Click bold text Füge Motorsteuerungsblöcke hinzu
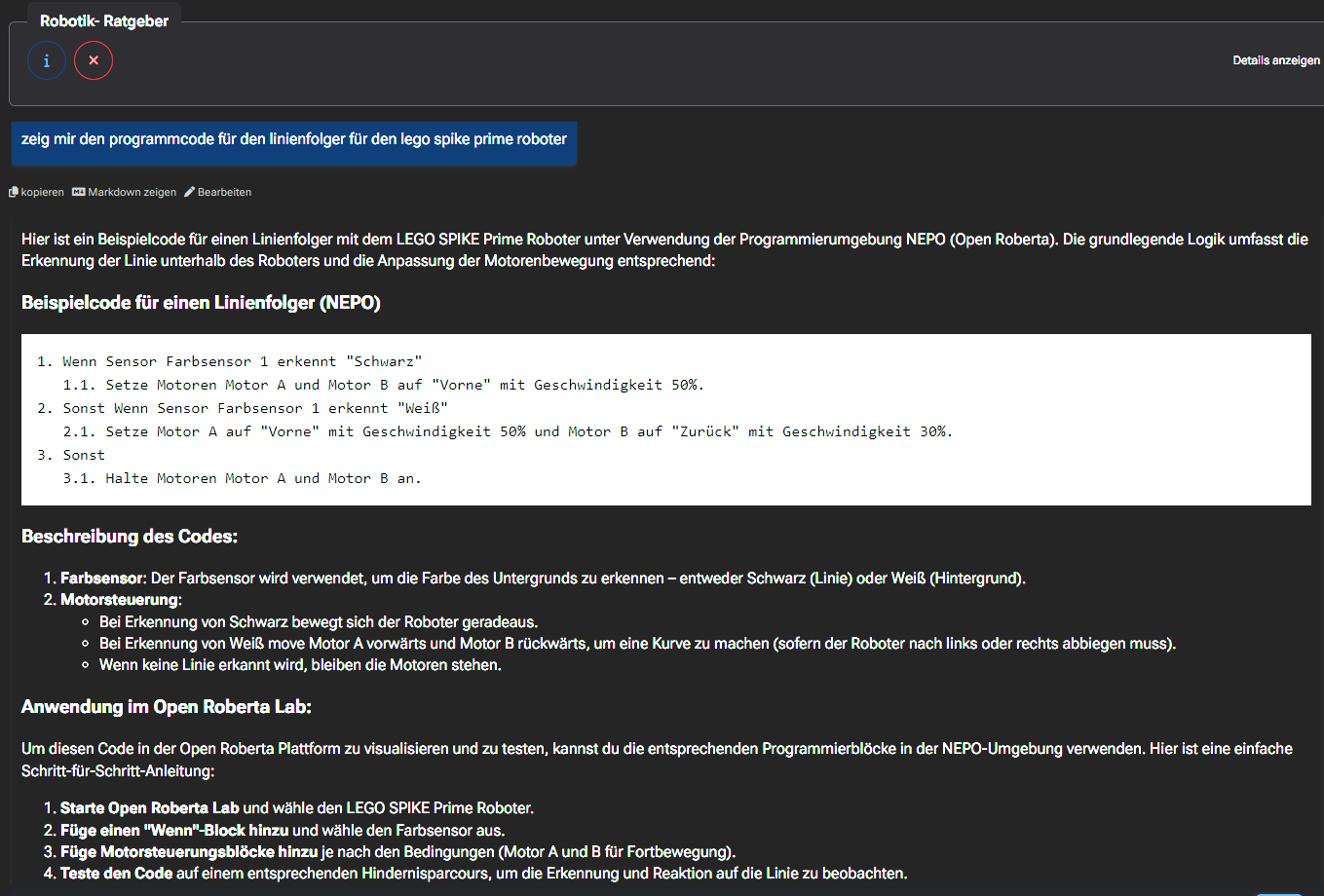 pyautogui.click(x=189, y=852)
